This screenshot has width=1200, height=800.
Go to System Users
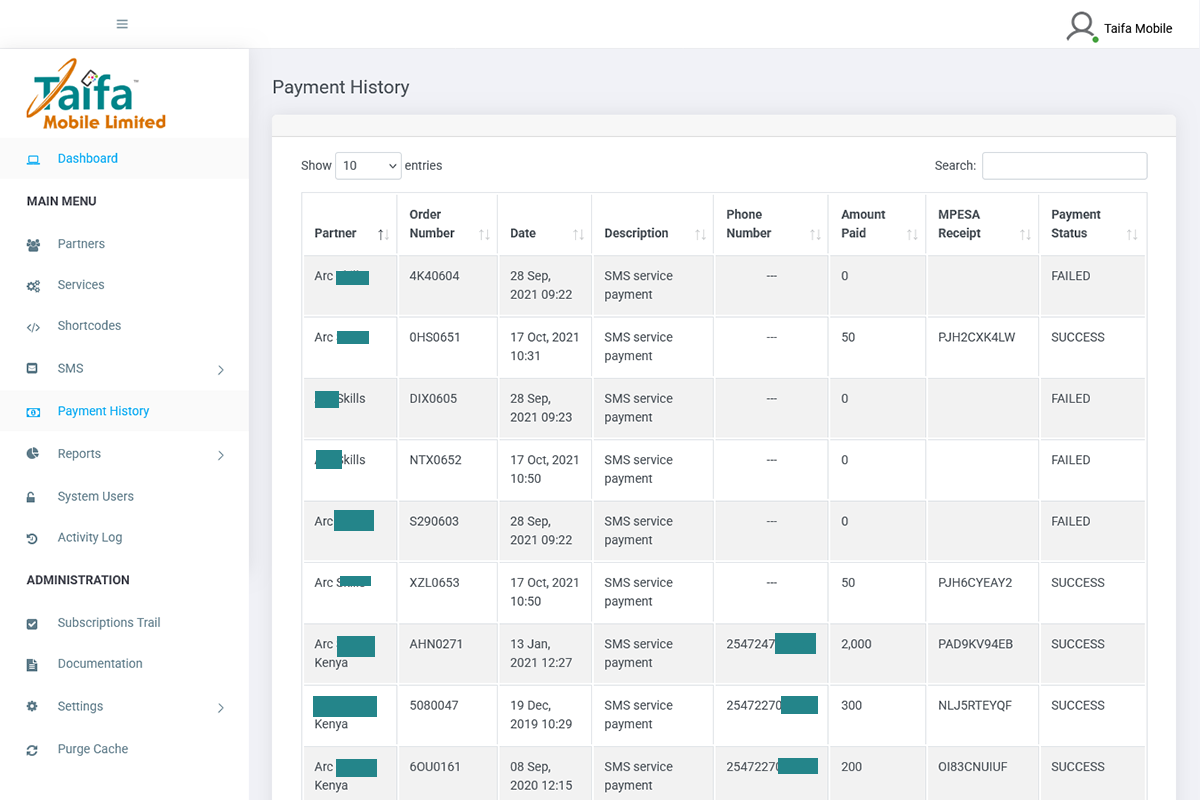coord(94,496)
